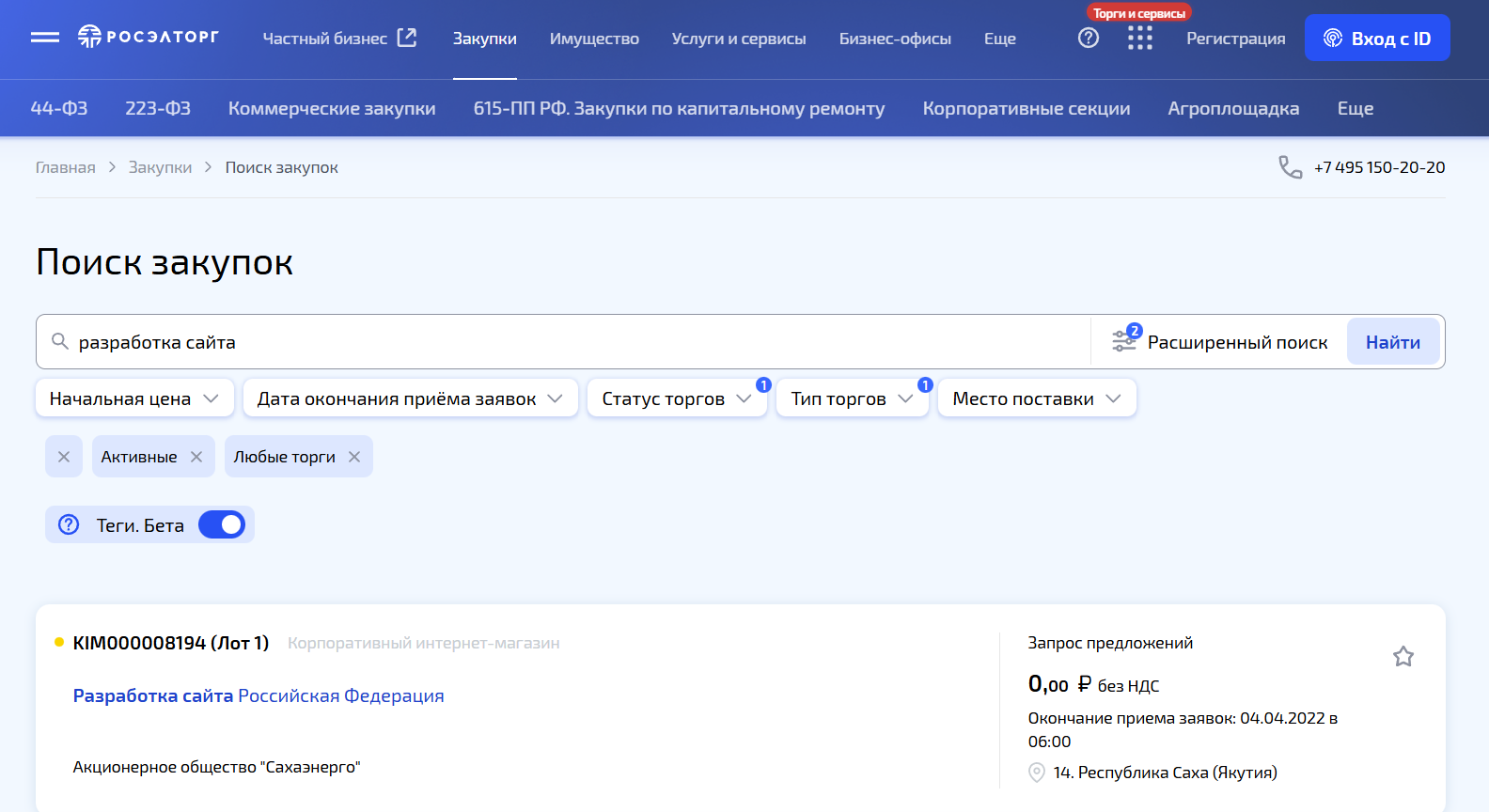This screenshot has width=1489, height=812.
Task: Expand the Место поставки dropdown
Action: (x=1036, y=398)
